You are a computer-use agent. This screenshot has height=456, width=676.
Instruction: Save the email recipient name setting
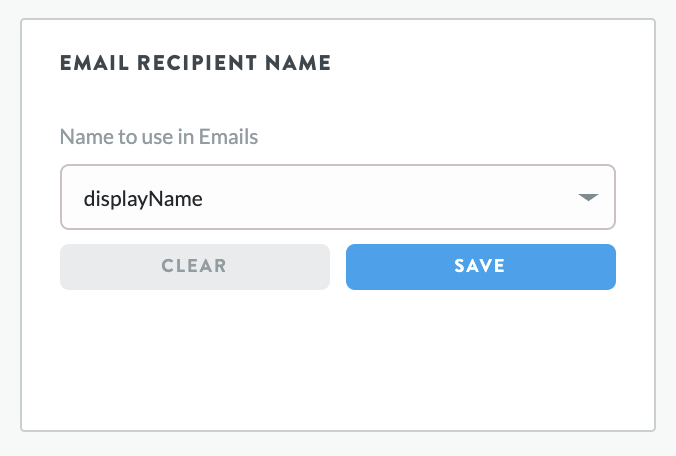pyautogui.click(x=480, y=267)
